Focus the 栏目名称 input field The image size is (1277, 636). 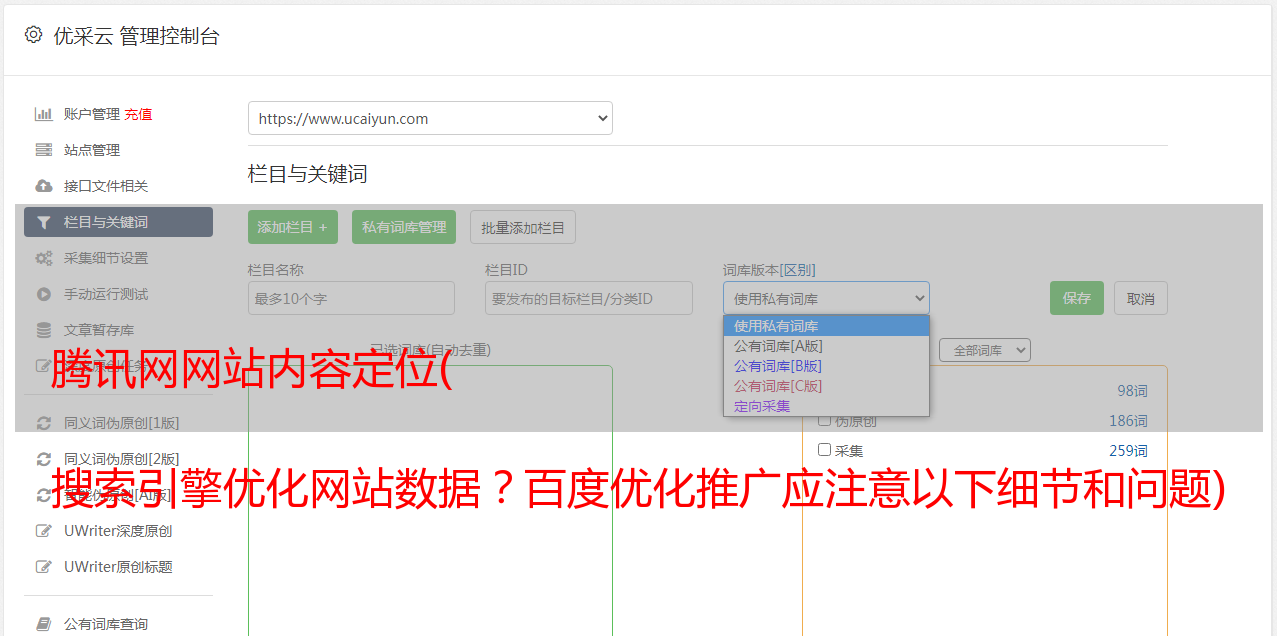coord(351,298)
